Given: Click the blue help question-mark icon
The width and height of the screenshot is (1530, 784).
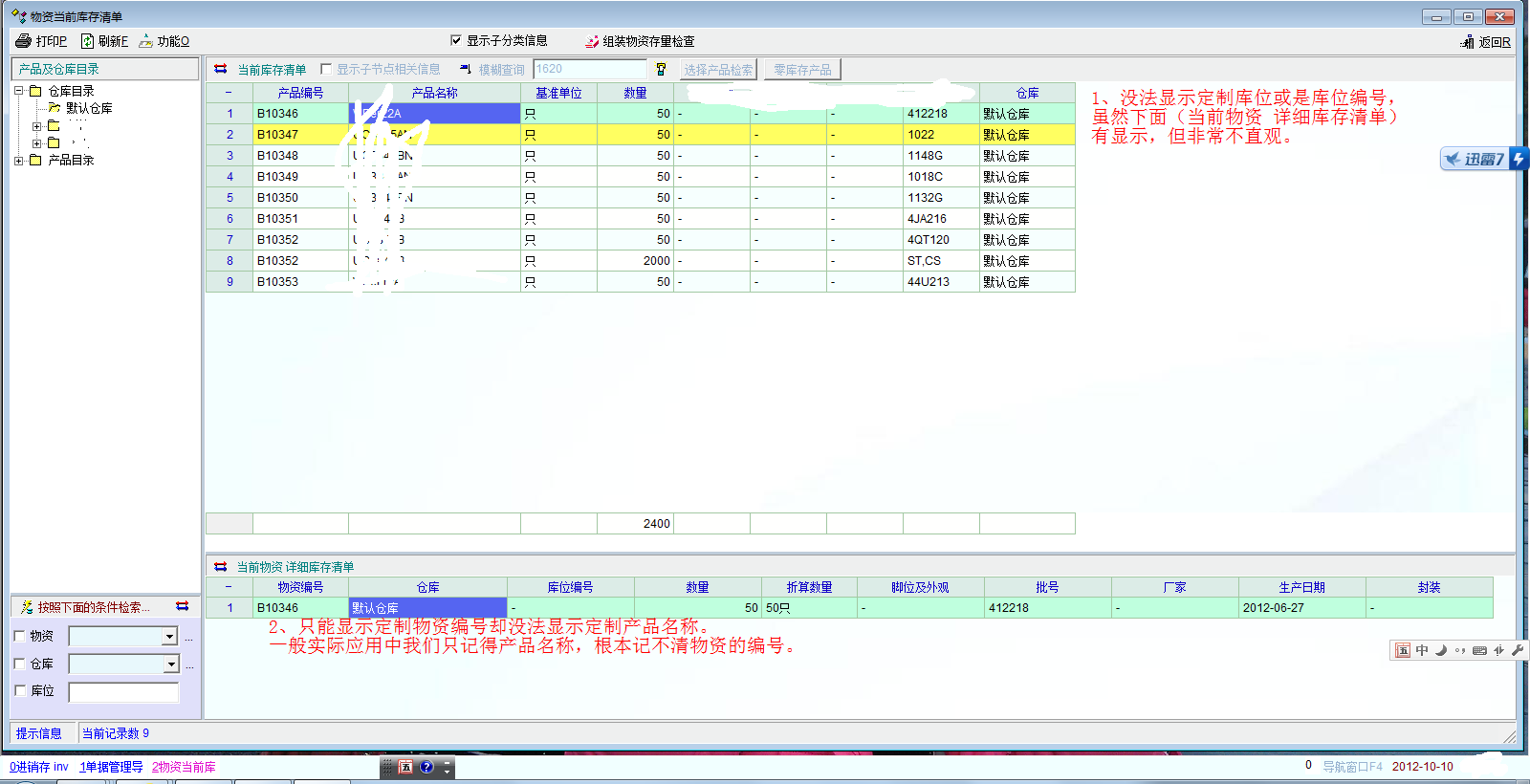Looking at the screenshot, I should 426,767.
